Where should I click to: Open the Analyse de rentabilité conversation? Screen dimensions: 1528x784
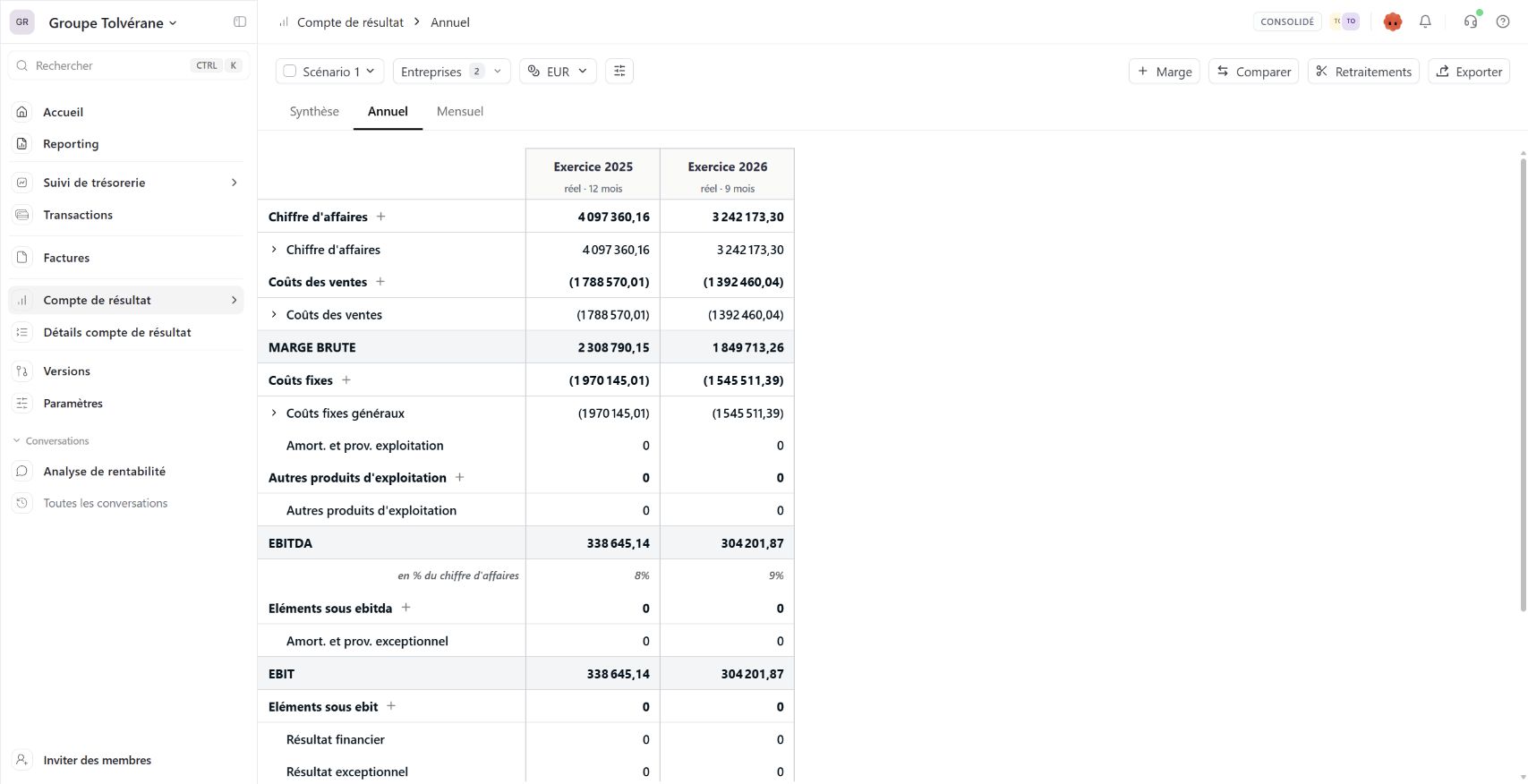[126, 472]
